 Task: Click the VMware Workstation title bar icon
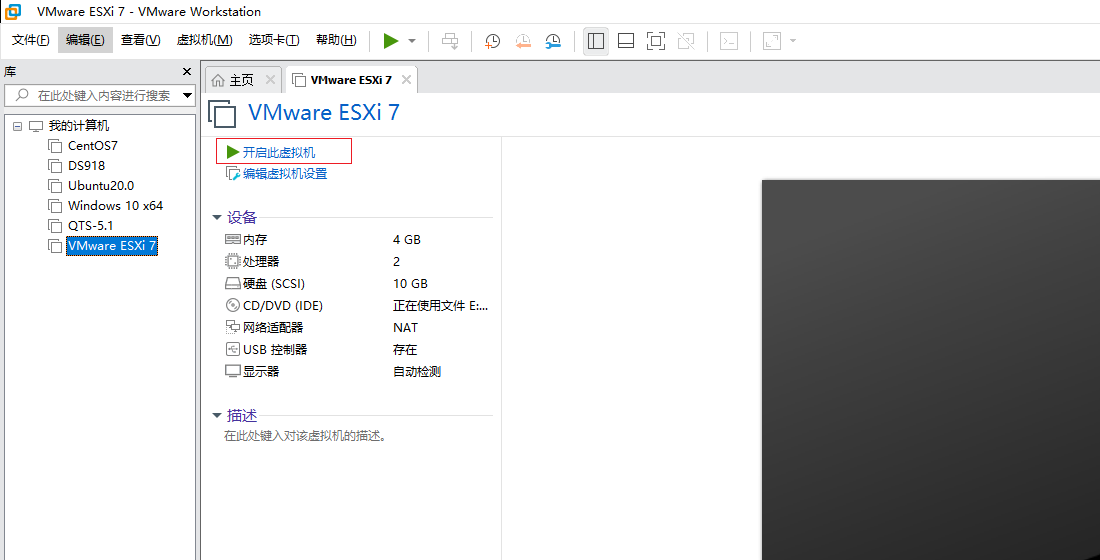[13, 11]
